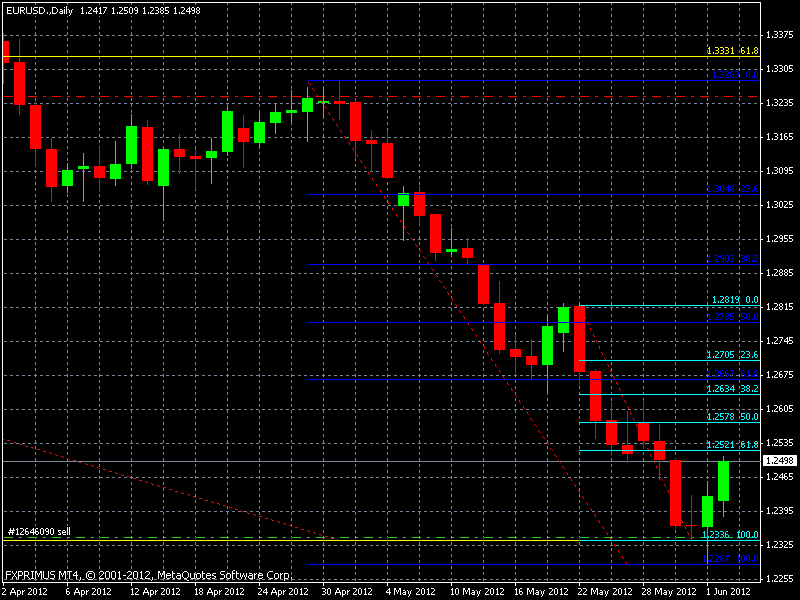This screenshot has width=800, height=600.
Task: Select the current price label 1.2498
Action: coord(779,461)
